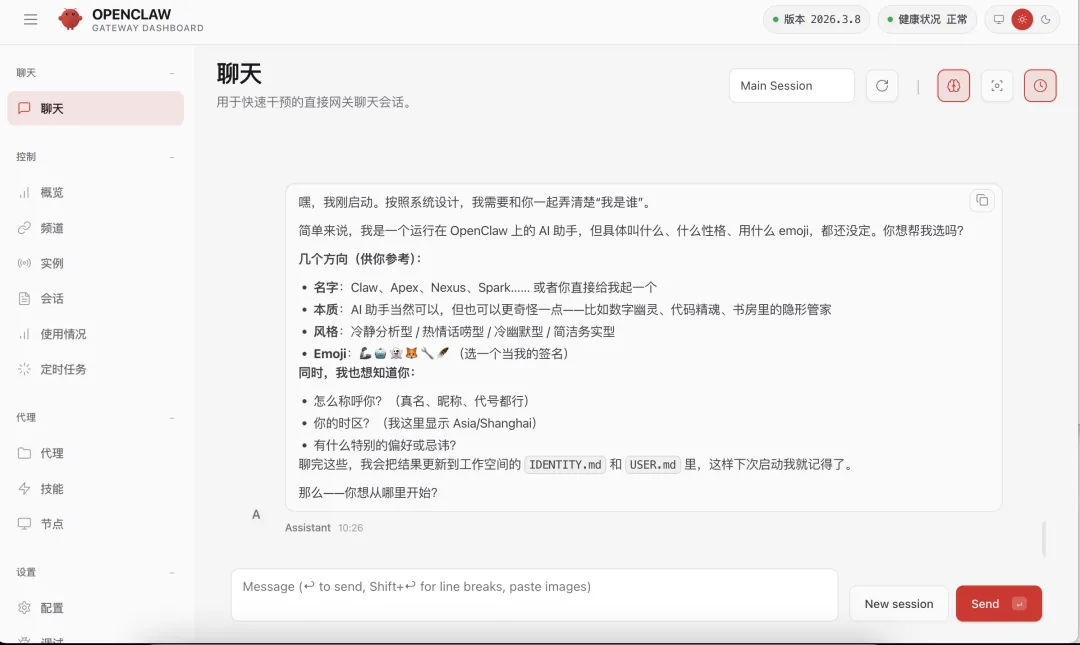The width and height of the screenshot is (1080, 645).
Task: Click the assistant avatar letter A
Action: 256,514
